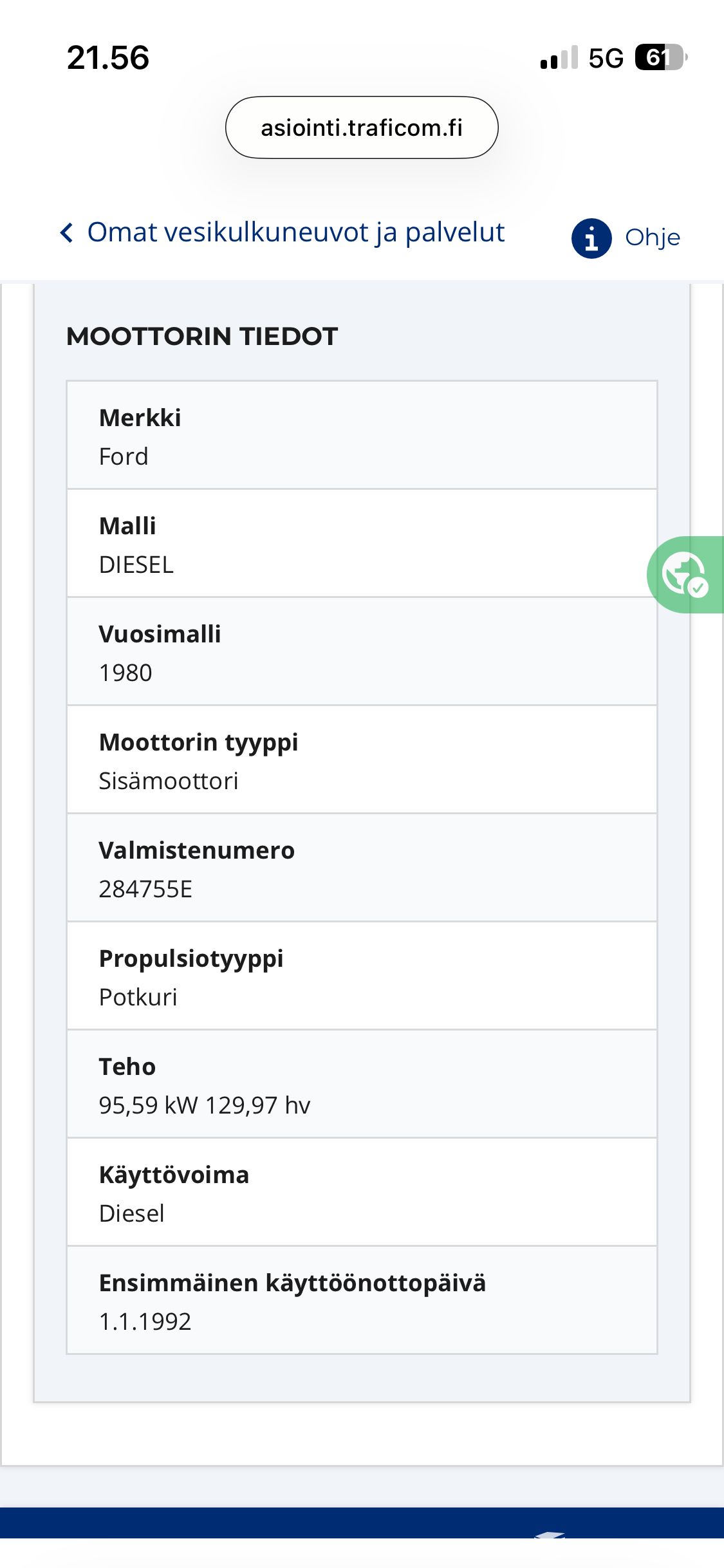Viewport: 724px width, 1568px height.
Task: Tap the 5G network indicator
Action: (x=606, y=59)
